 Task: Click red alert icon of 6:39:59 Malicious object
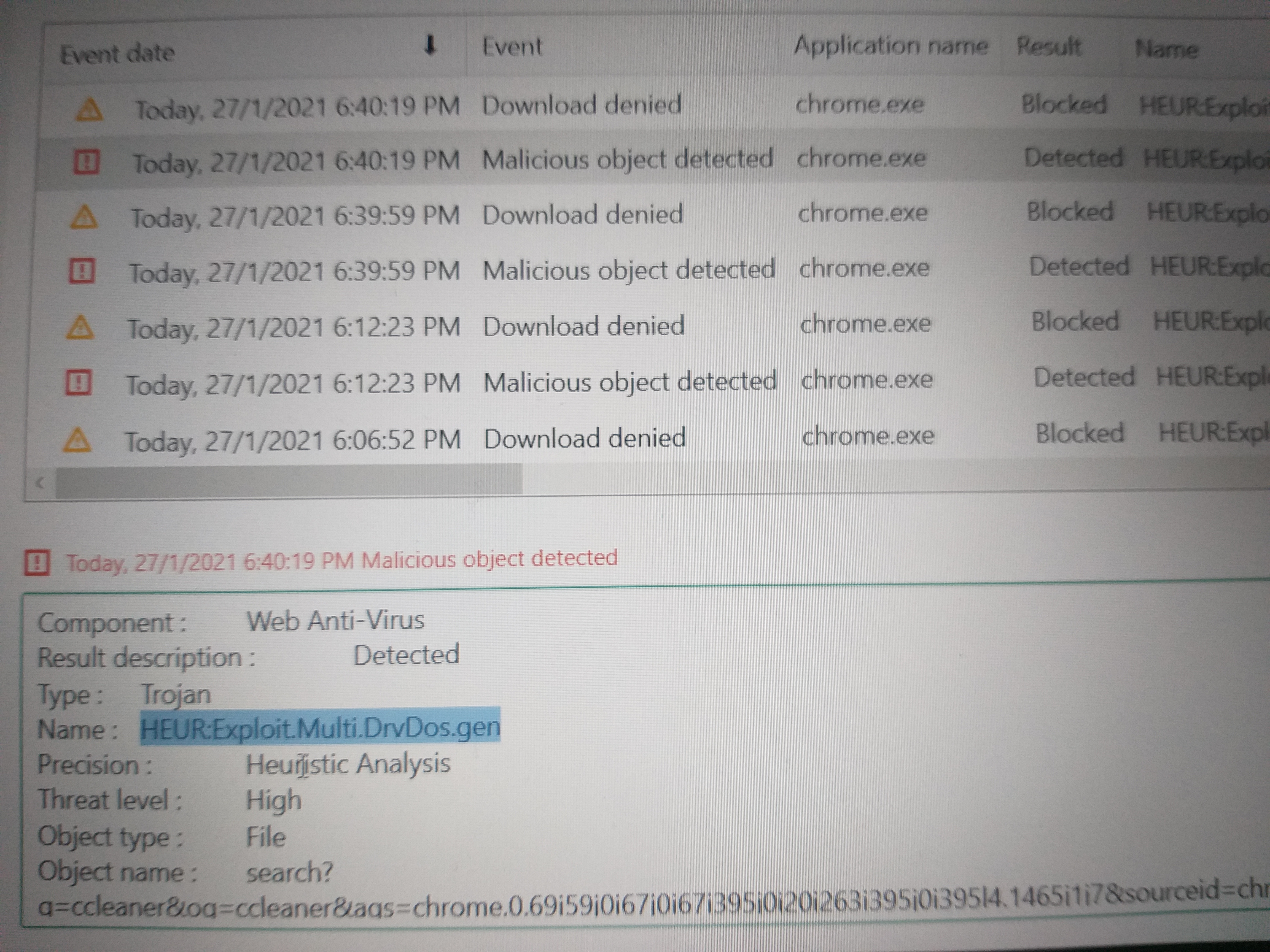[x=82, y=271]
